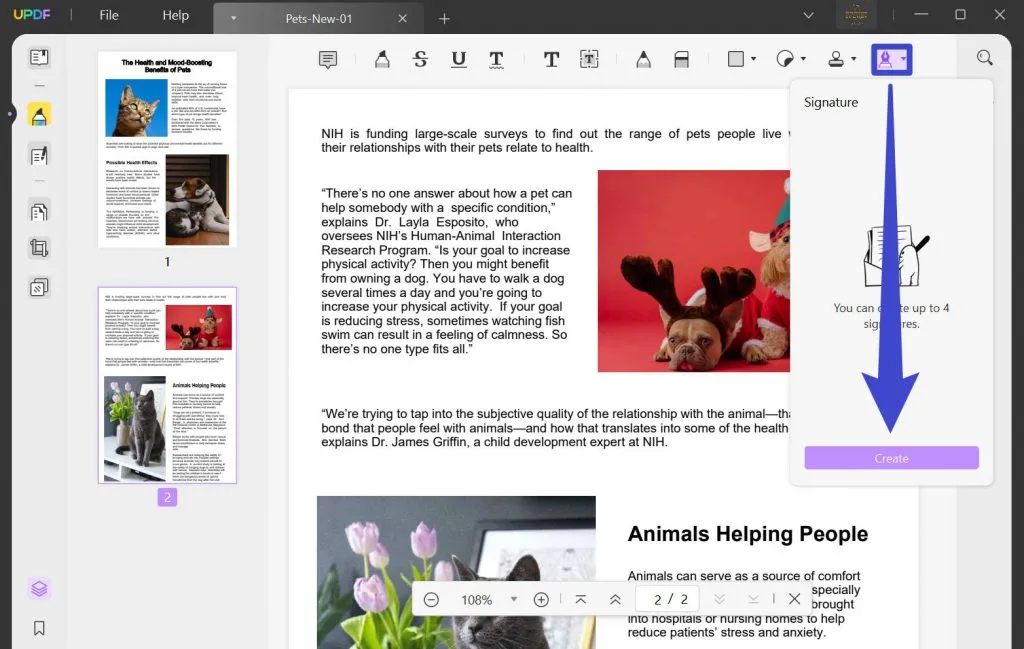The height and width of the screenshot is (649, 1024).
Task: Open the search magnifier icon
Action: click(985, 59)
